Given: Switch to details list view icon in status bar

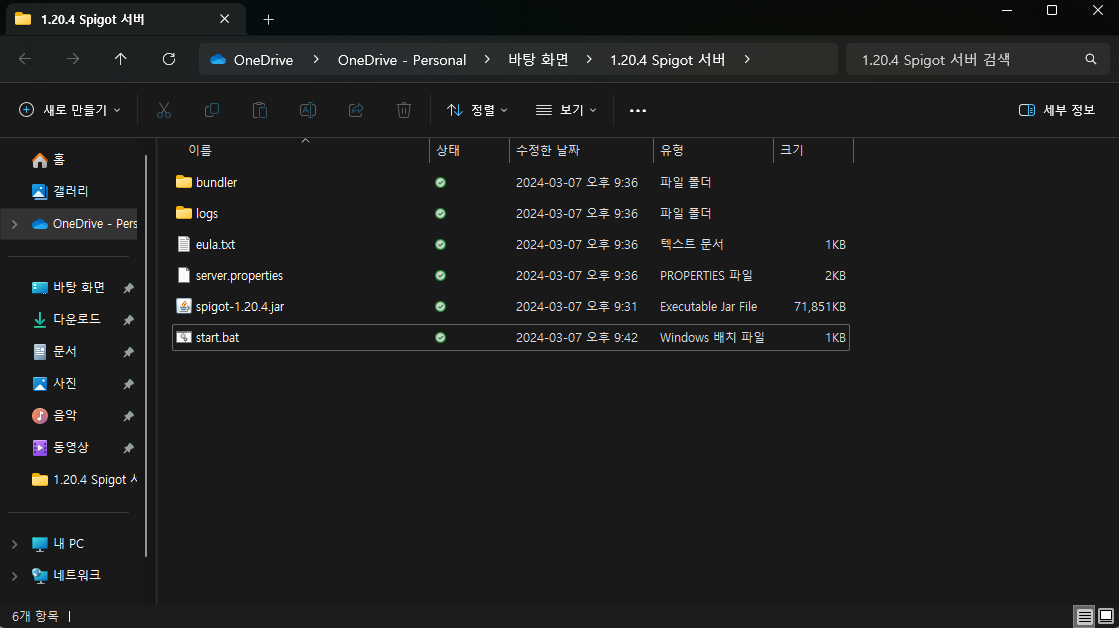Looking at the screenshot, I should 1085,616.
